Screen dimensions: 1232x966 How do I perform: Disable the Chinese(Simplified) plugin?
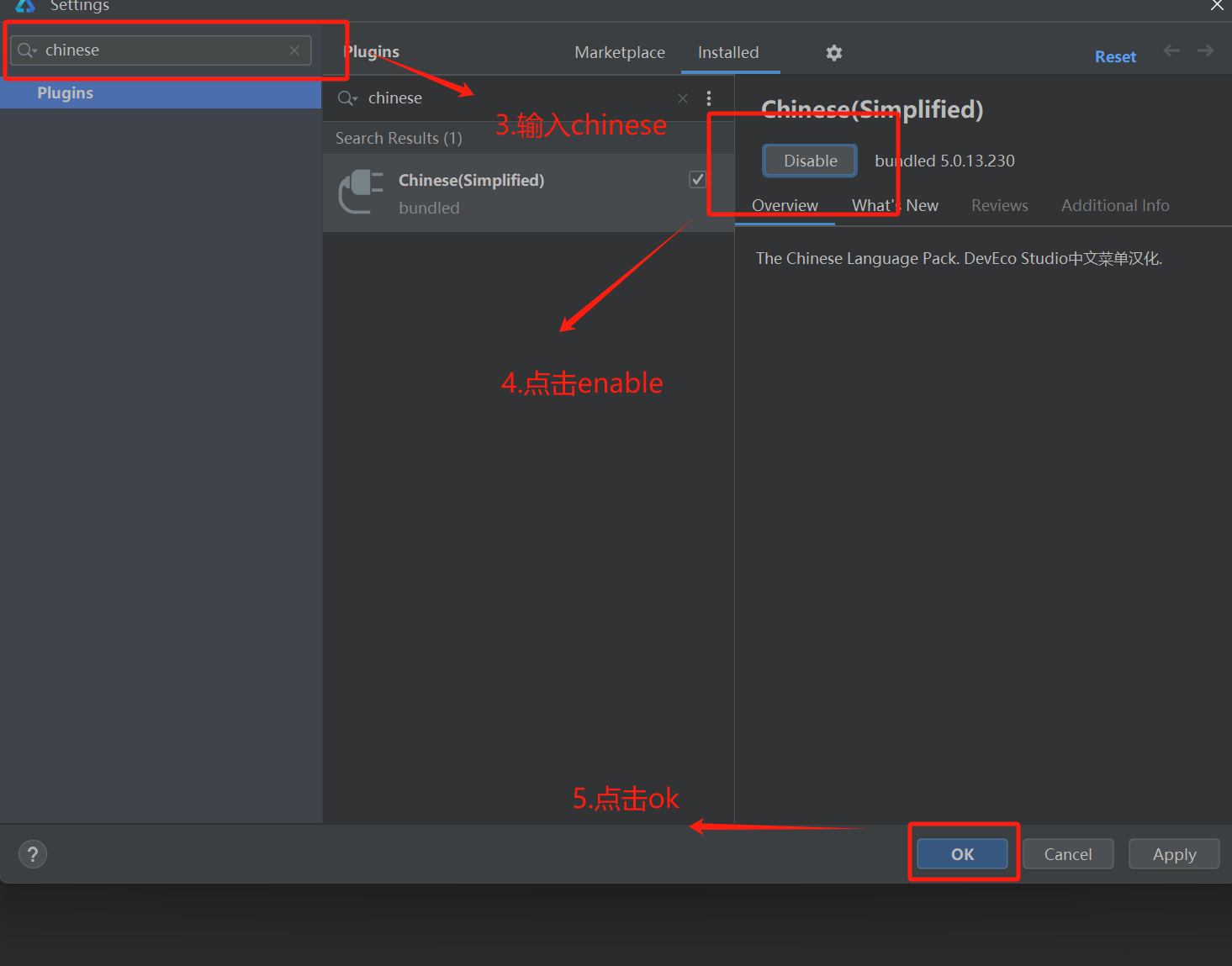pos(809,160)
